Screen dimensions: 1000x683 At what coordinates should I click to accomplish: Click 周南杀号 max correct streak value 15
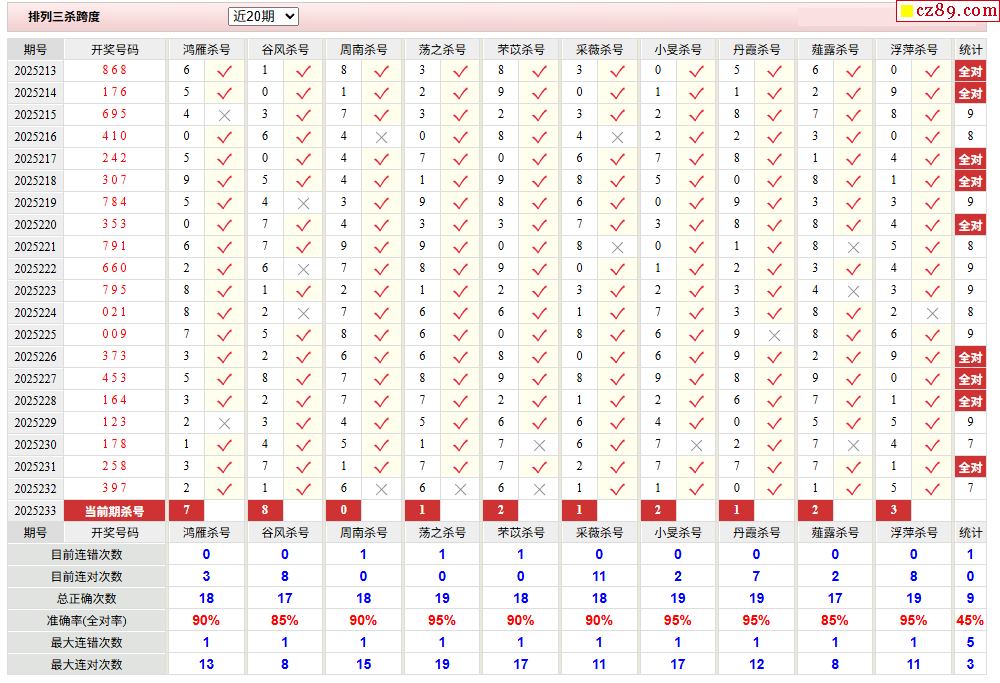[364, 665]
